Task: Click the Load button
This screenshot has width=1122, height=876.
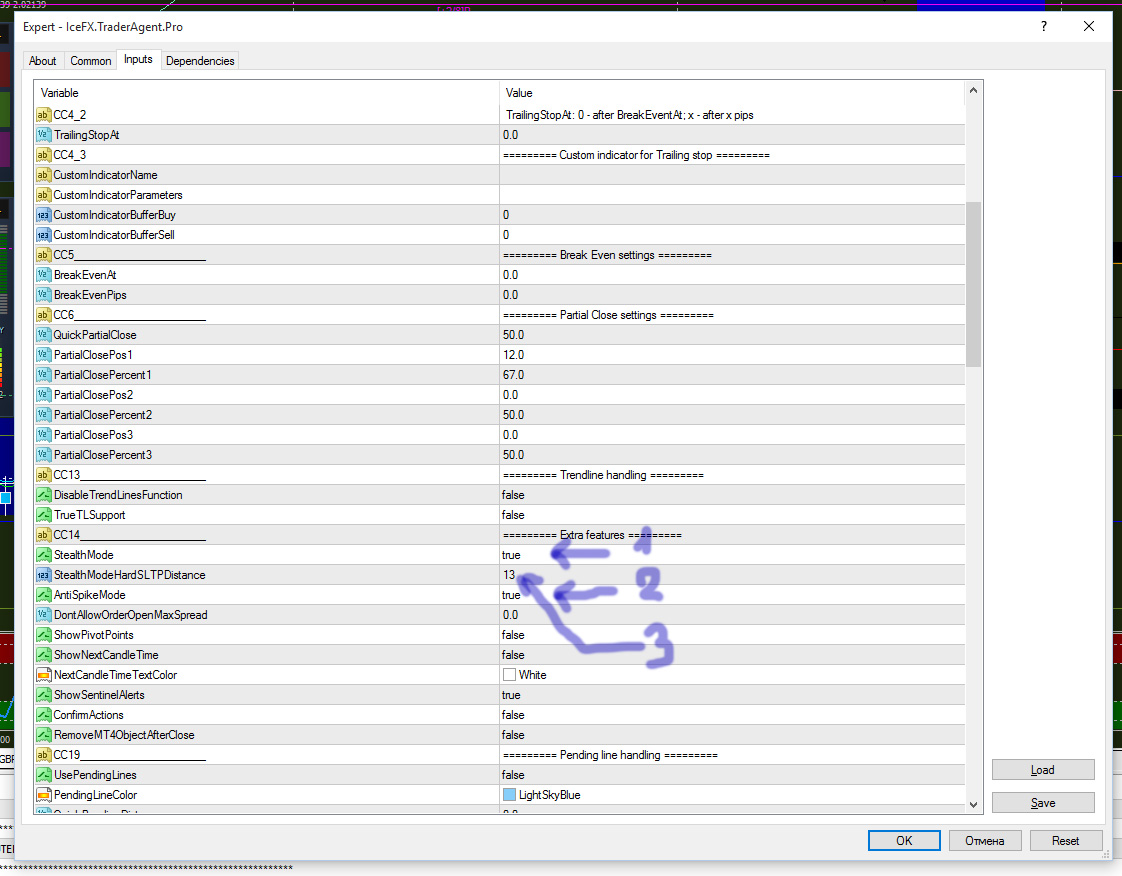Action: [x=1043, y=770]
